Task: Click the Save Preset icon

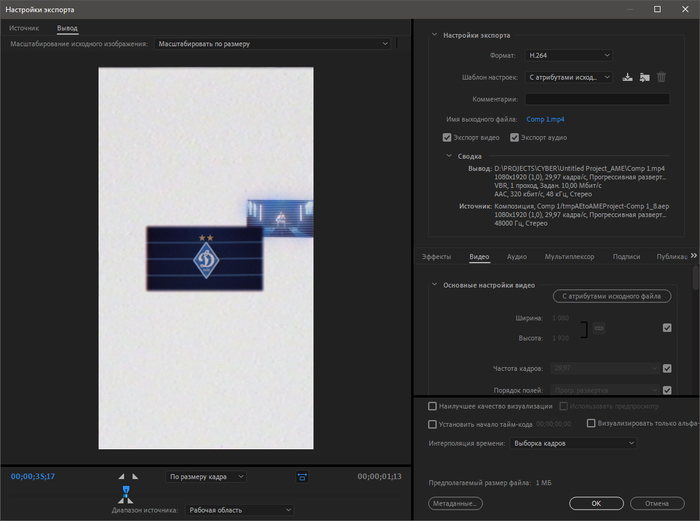Action: coord(627,77)
